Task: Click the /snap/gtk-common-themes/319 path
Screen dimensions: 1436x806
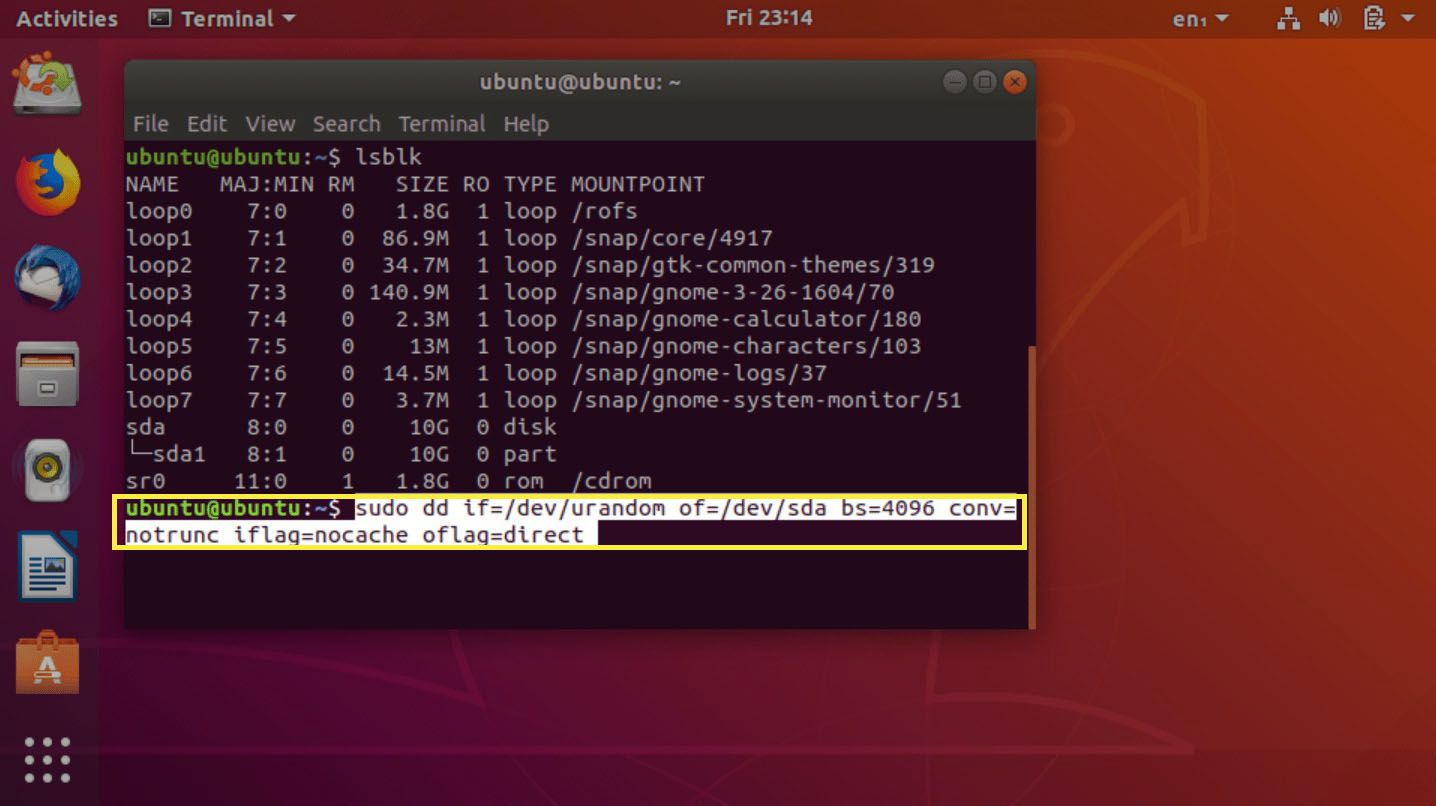Action: pos(753,265)
